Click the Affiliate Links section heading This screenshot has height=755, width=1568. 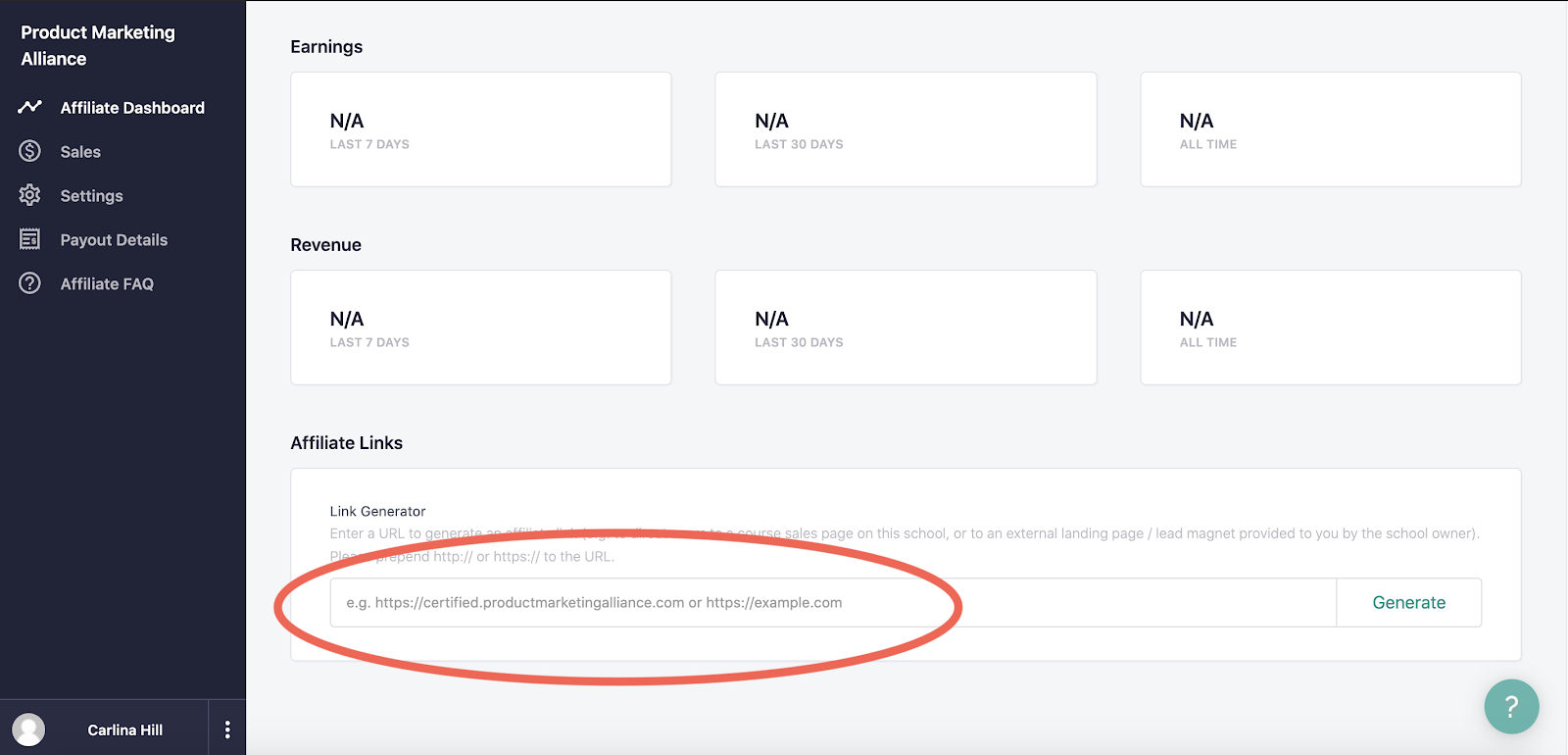click(347, 443)
